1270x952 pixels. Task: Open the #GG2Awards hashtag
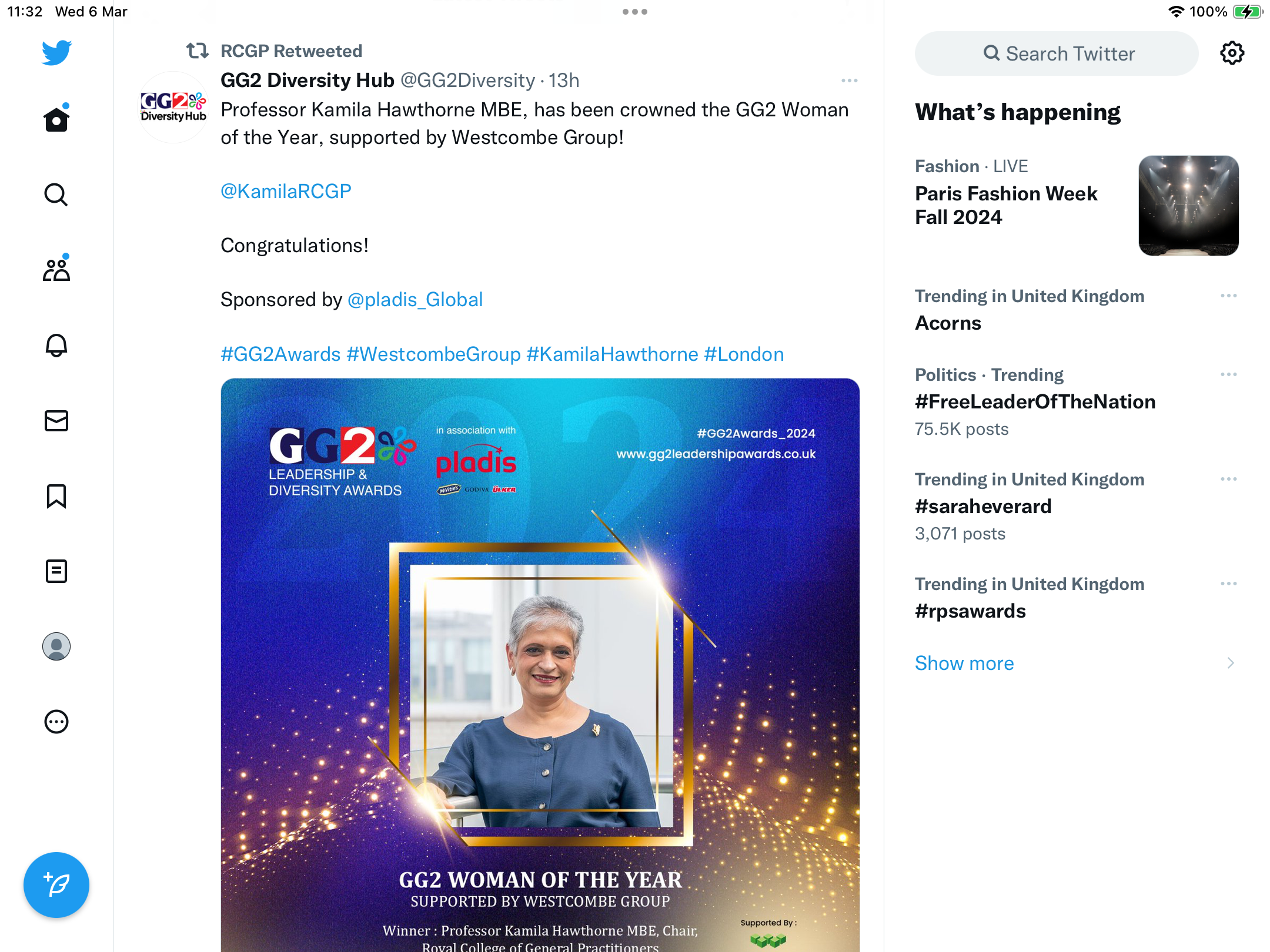[280, 354]
